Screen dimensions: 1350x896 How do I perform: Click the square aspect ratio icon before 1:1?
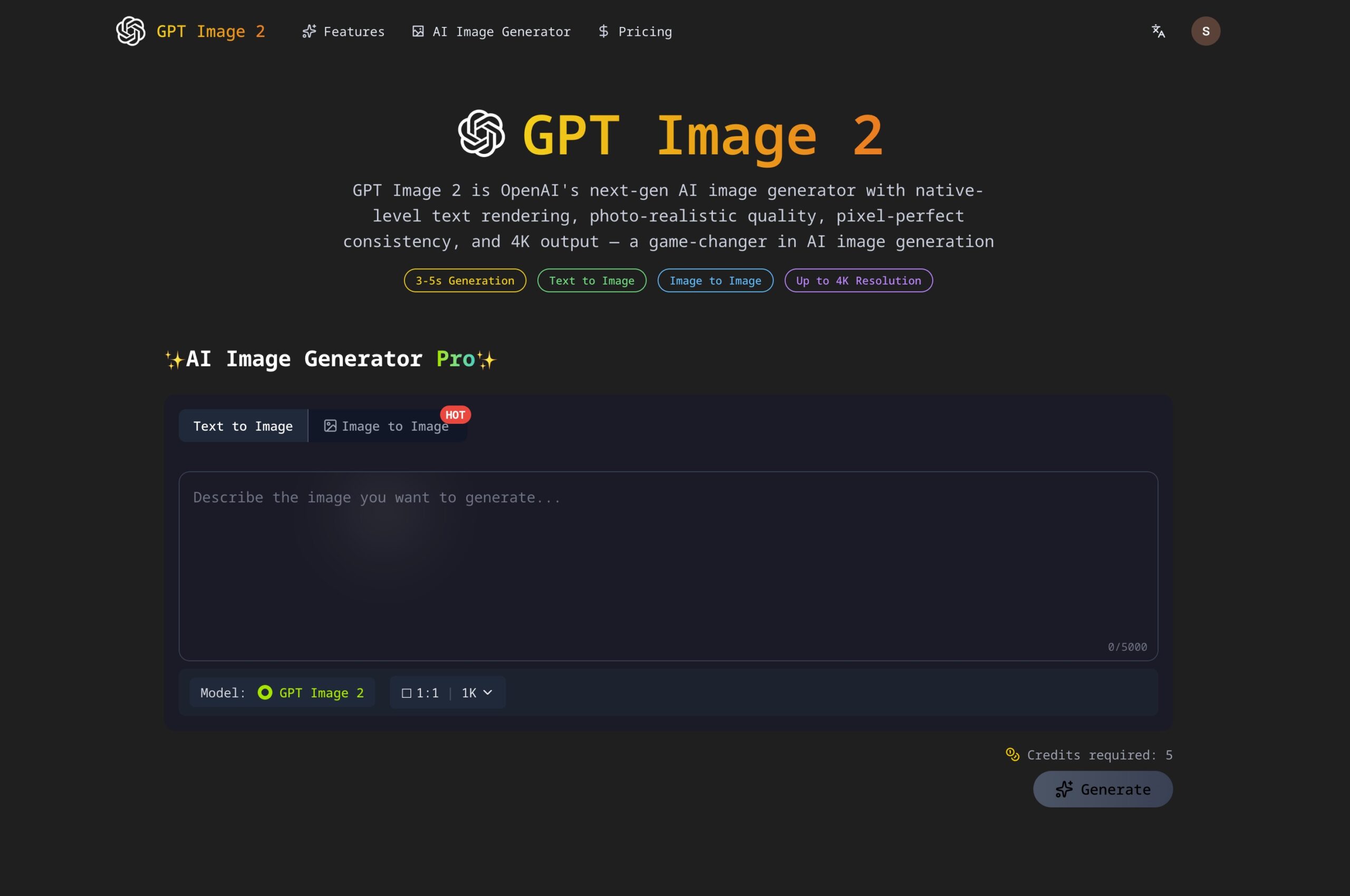pos(407,693)
